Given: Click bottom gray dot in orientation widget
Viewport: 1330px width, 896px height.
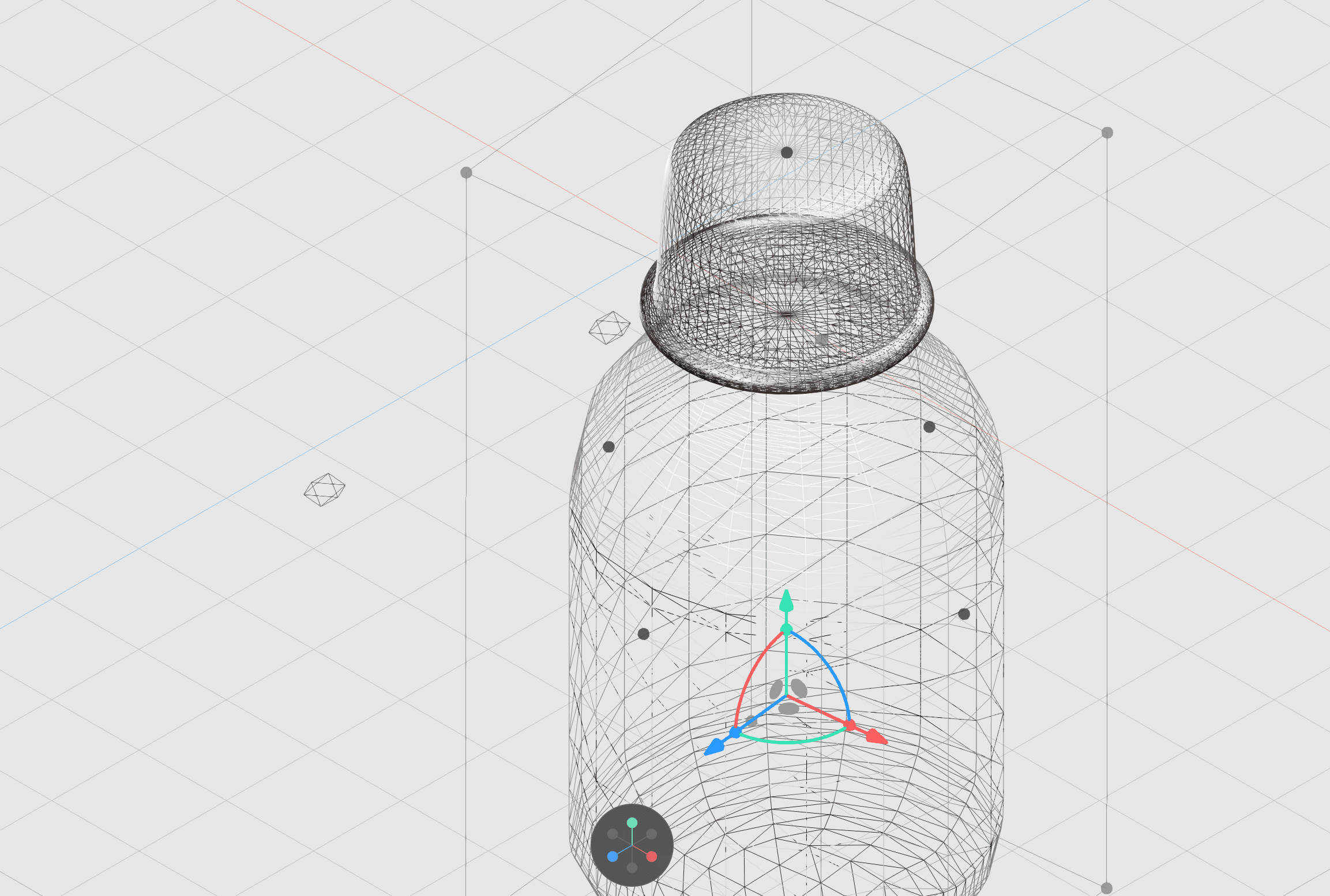Looking at the screenshot, I should point(632,868).
